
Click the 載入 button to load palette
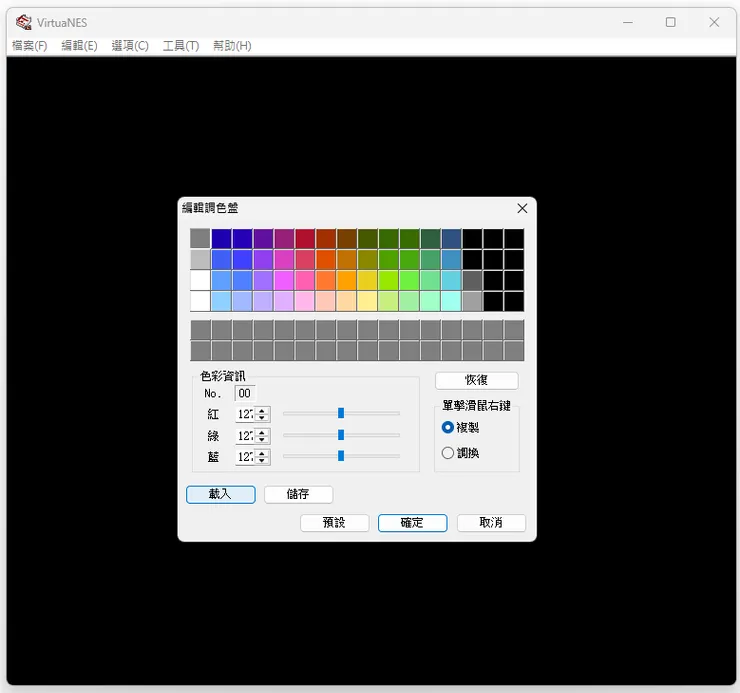click(220, 494)
